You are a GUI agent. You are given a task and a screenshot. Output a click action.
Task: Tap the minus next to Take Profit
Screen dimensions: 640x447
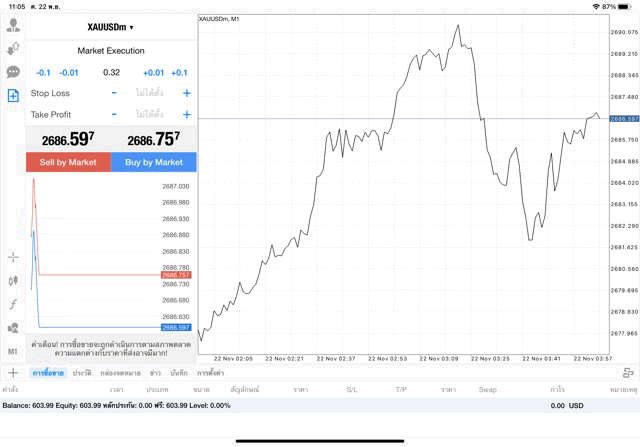click(114, 115)
